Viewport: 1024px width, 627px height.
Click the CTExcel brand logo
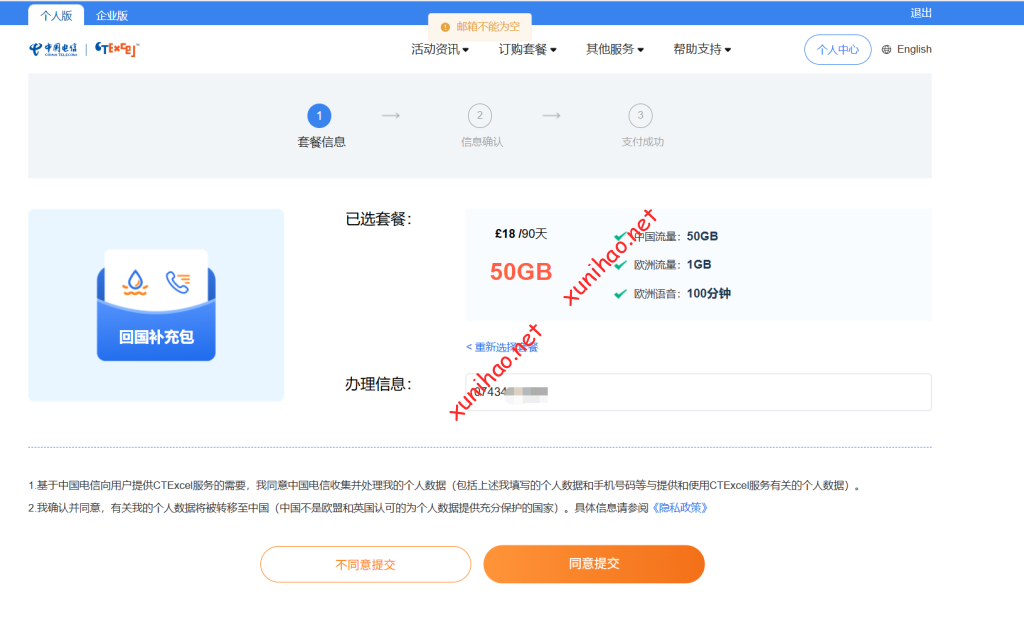coord(117,49)
